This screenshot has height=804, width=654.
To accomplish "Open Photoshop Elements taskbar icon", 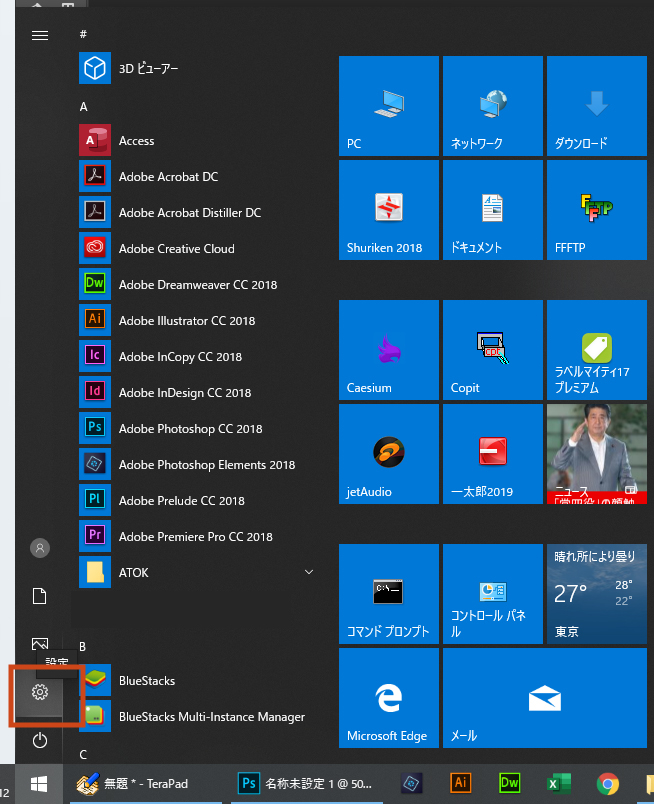I will pos(412,783).
